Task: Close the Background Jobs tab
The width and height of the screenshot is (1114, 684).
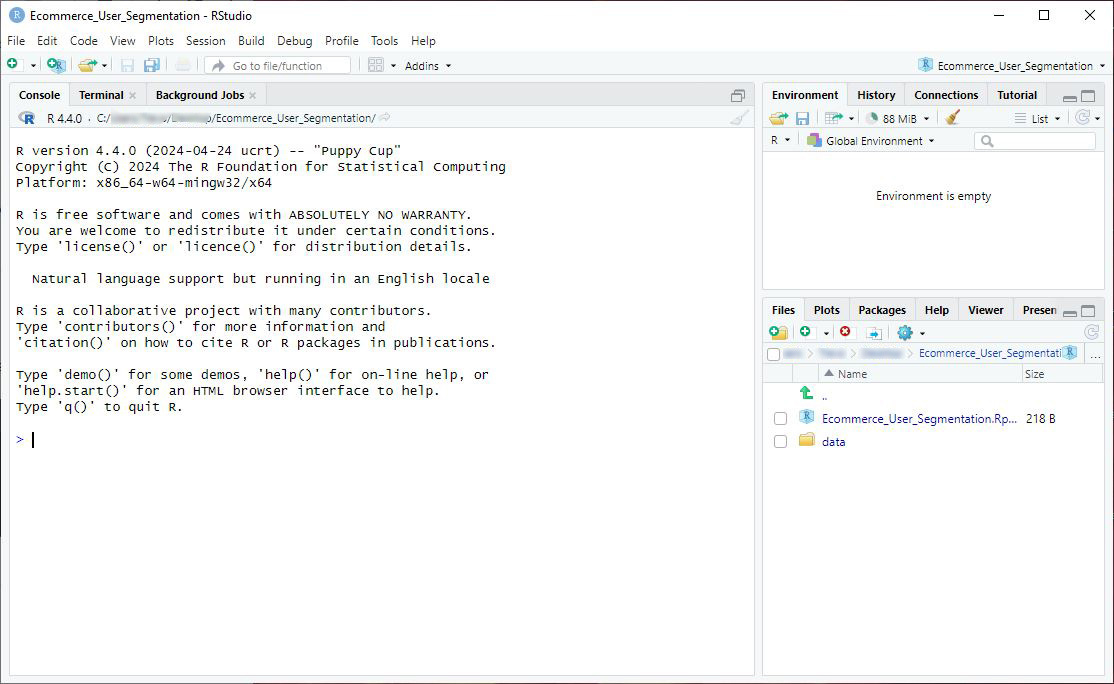Action: 252,95
